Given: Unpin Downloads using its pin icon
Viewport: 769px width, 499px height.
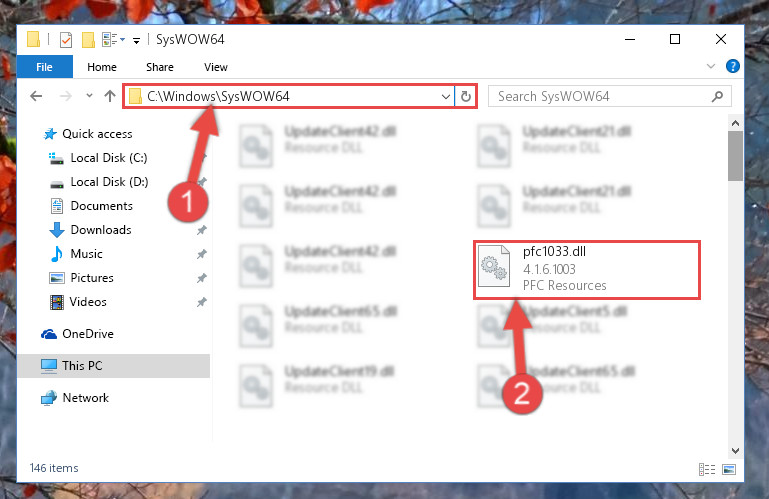Looking at the screenshot, I should (202, 230).
